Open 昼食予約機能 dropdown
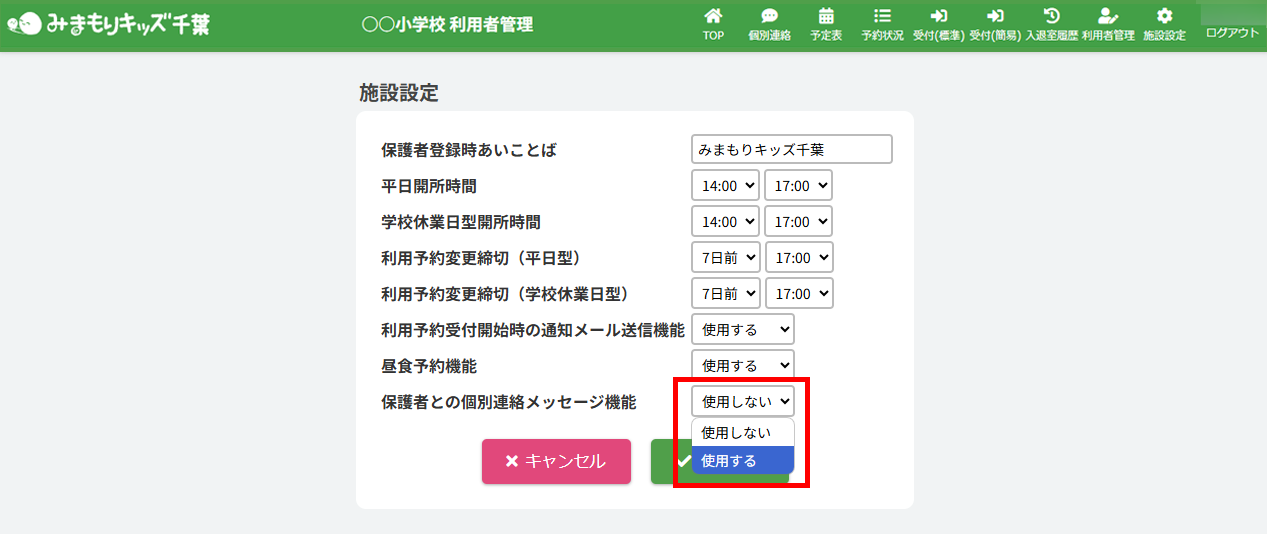The height and width of the screenshot is (534, 1267). (x=742, y=365)
